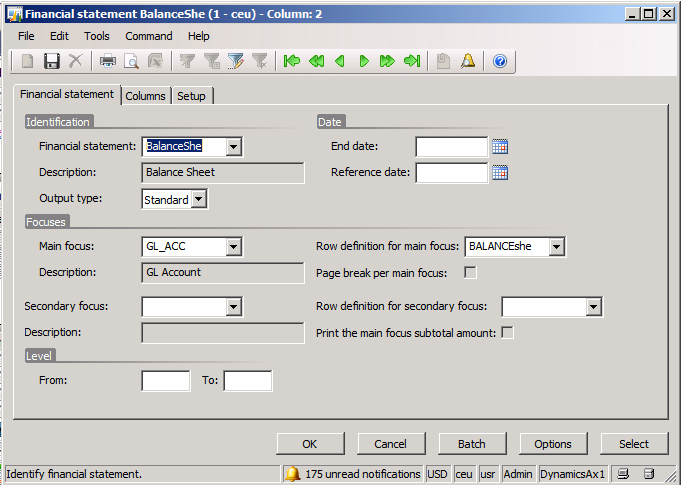Open Row definition for main focus dropdown
Viewport: 681px width, 485px height.
[556, 247]
